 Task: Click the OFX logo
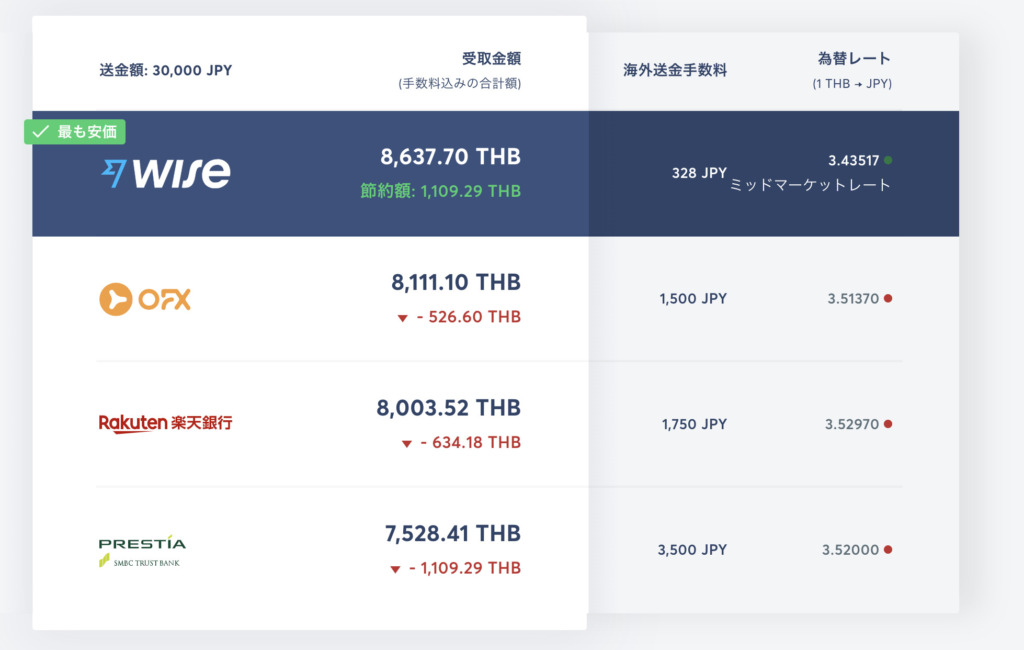tap(144, 299)
